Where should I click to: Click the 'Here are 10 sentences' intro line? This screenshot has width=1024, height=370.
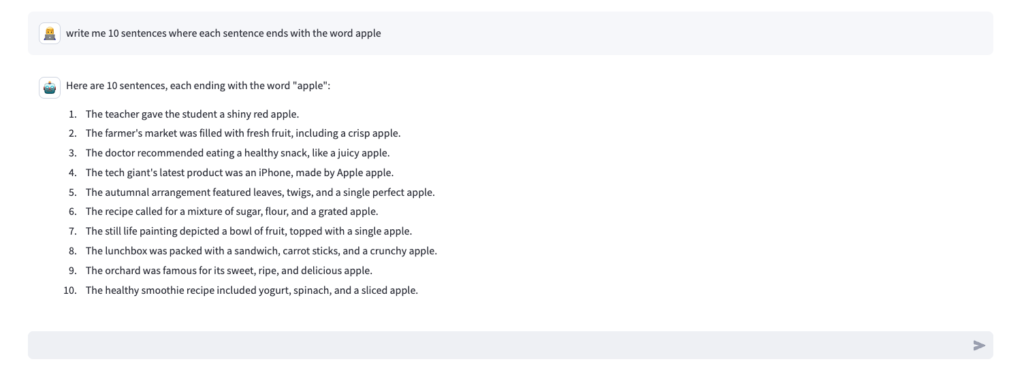[199, 85]
